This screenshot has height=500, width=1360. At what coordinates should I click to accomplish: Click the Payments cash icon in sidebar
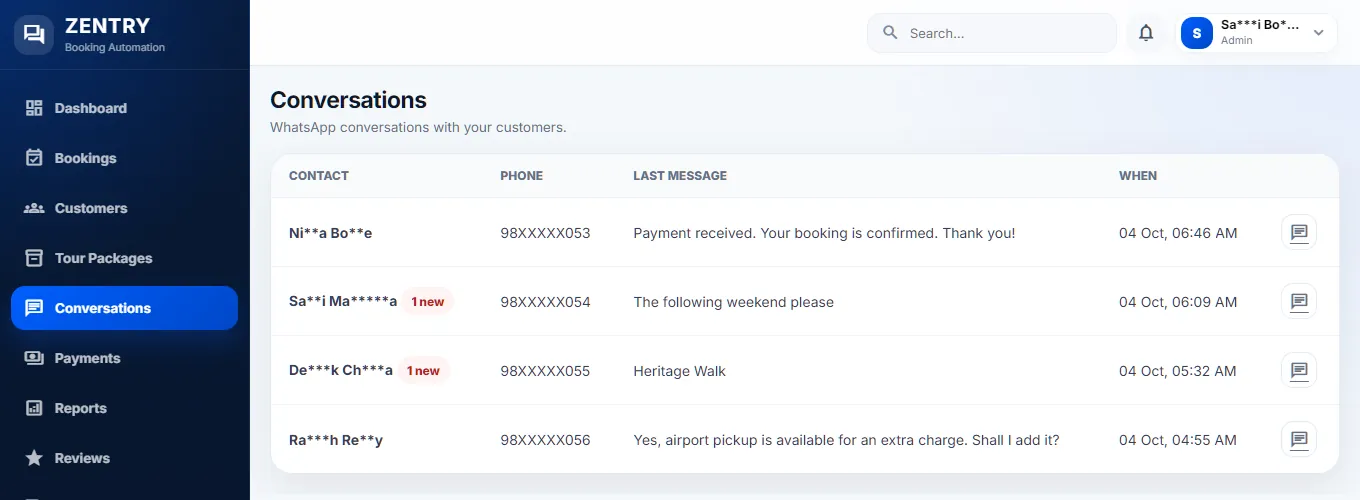[34, 358]
